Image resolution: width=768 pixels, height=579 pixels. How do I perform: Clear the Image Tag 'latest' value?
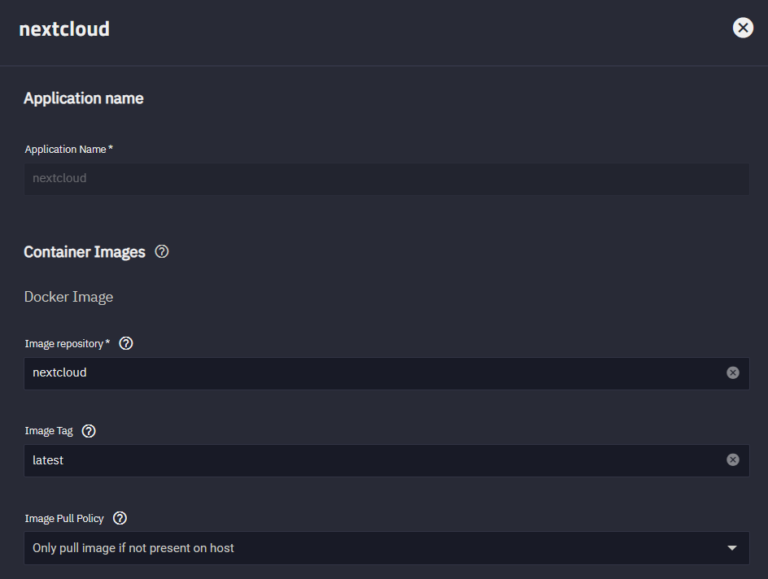pyautogui.click(x=733, y=460)
